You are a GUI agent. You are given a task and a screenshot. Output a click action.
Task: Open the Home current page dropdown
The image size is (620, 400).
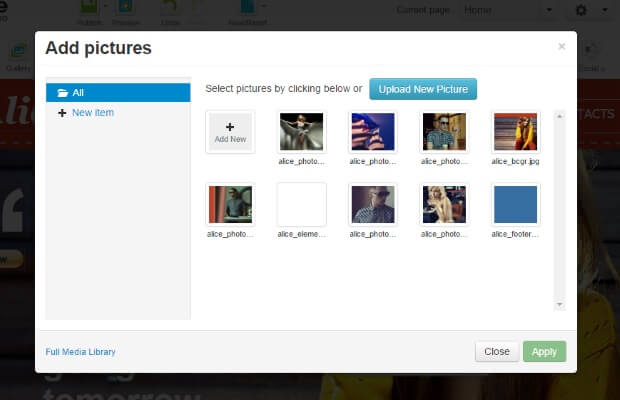pyautogui.click(x=508, y=10)
